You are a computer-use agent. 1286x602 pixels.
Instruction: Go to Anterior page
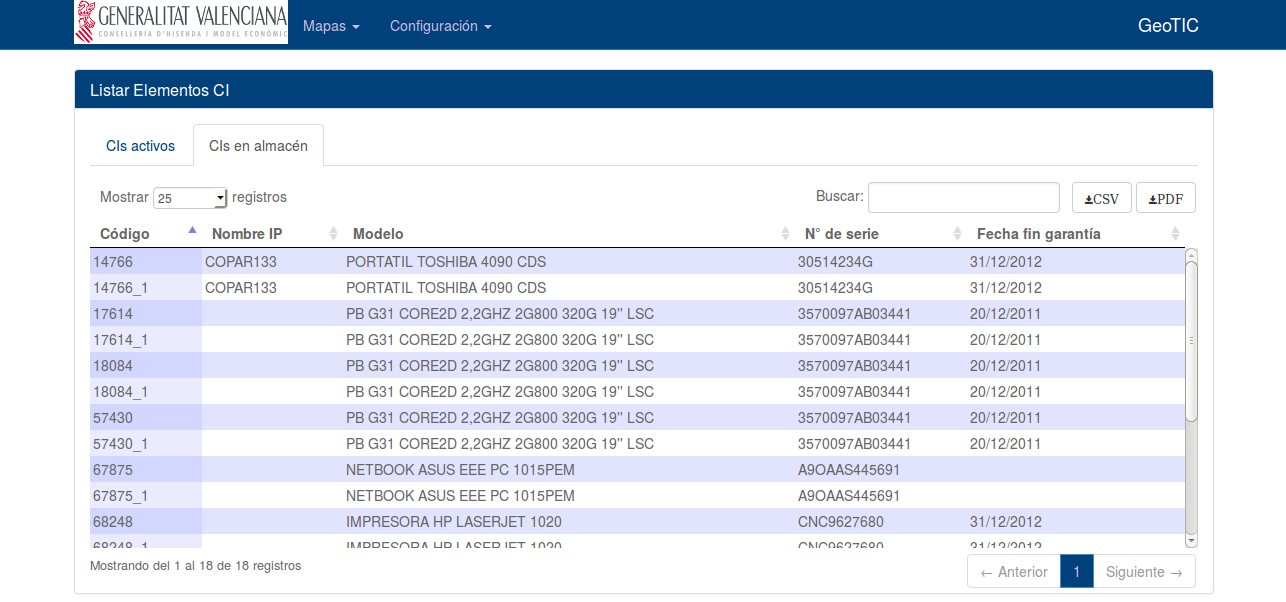pos(1014,572)
